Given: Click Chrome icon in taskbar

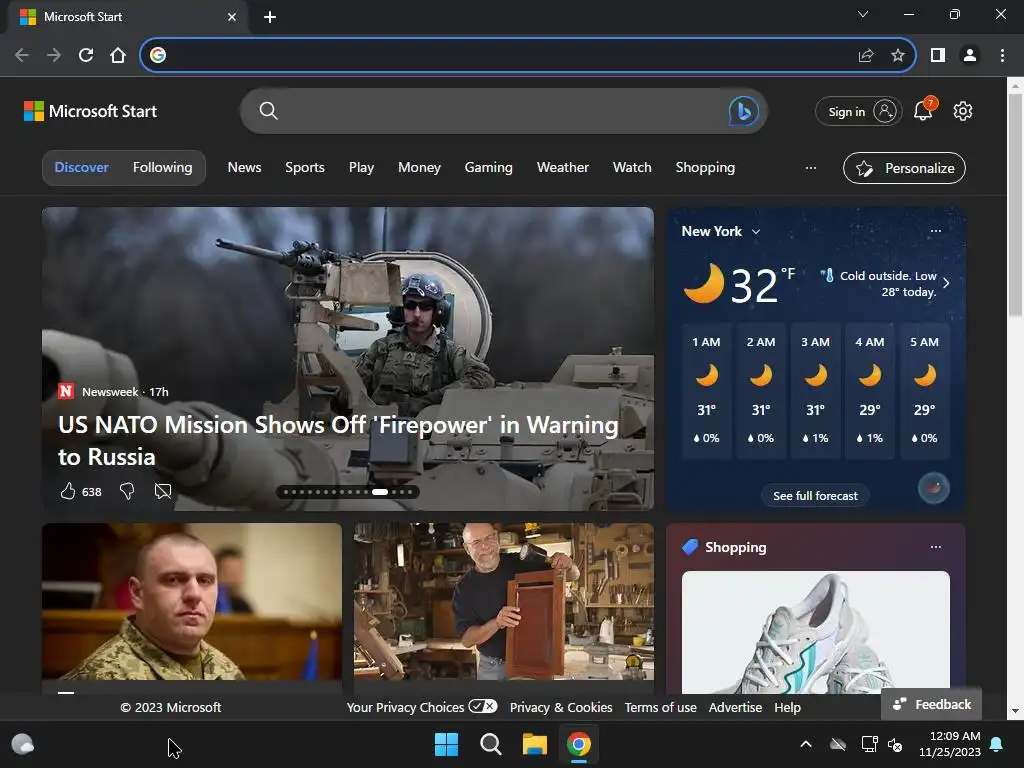Looking at the screenshot, I should pyautogui.click(x=579, y=744).
